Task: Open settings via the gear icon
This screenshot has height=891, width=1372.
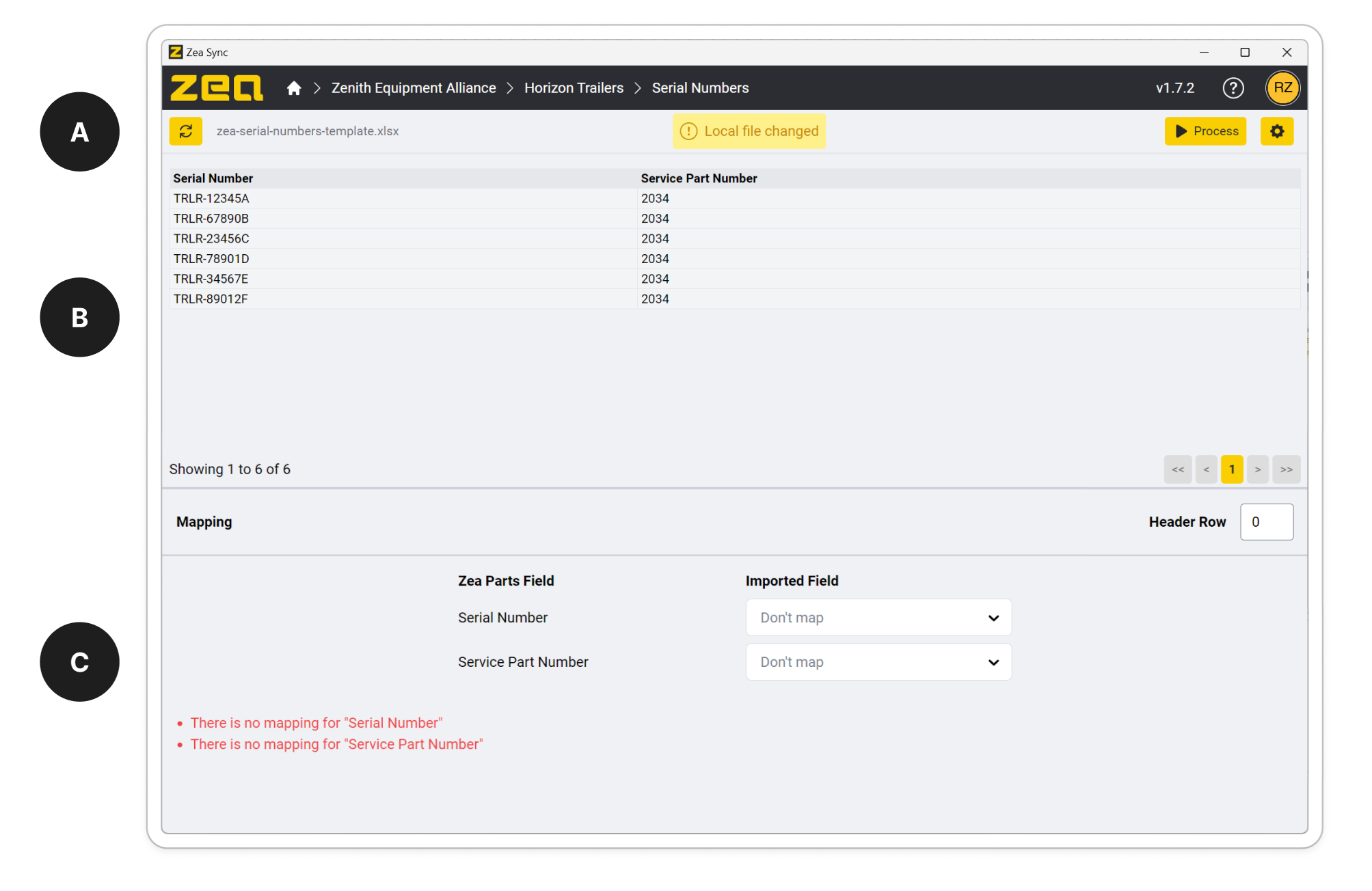Action: point(1276,131)
